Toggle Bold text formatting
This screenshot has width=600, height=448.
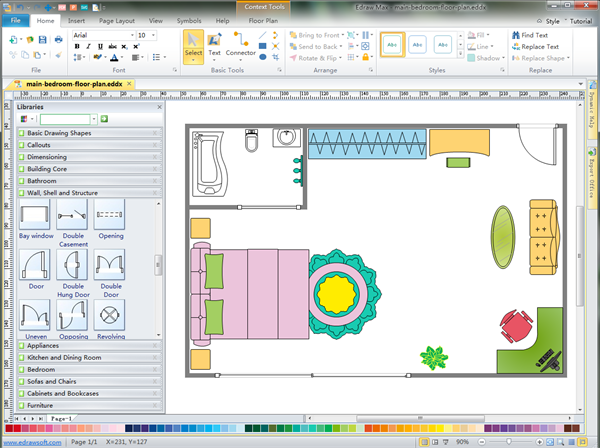[77, 47]
